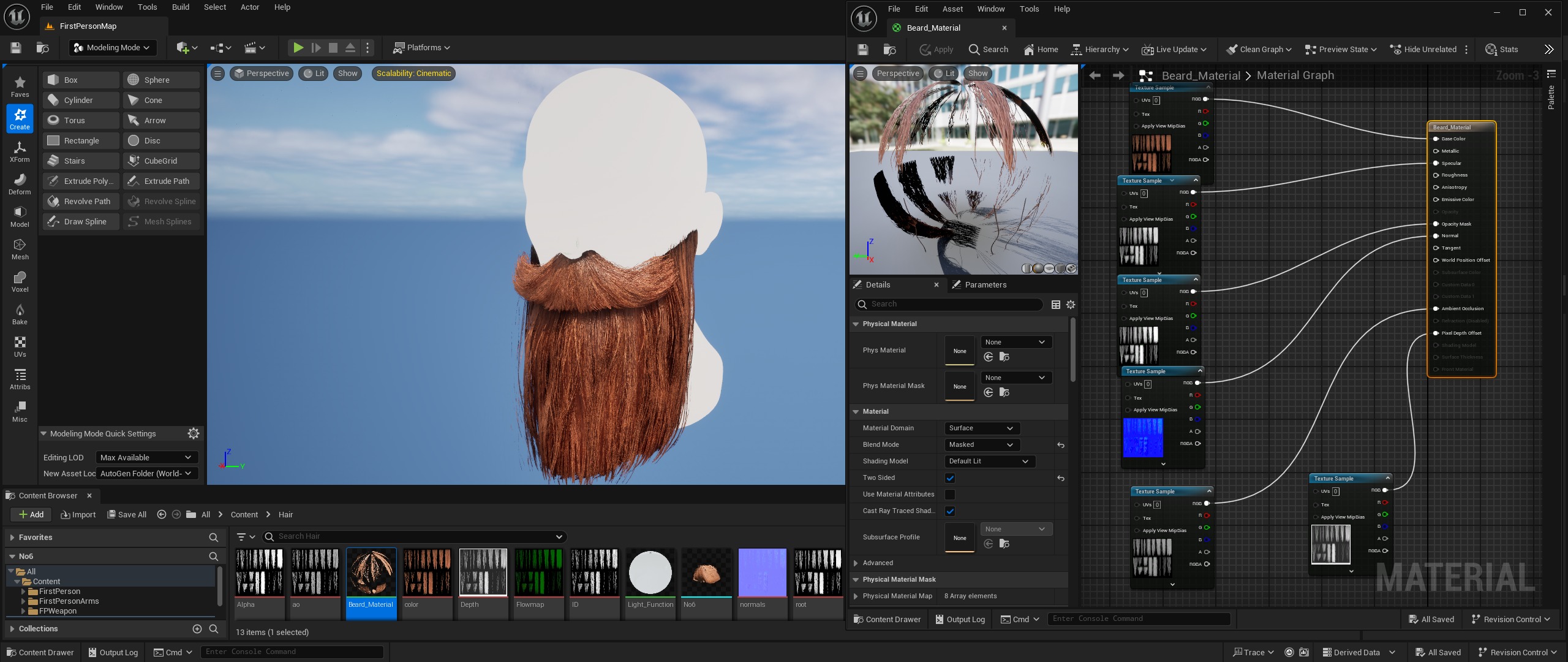Click the Details panel search field
Viewport: 1568px width, 662px height.
tap(949, 304)
